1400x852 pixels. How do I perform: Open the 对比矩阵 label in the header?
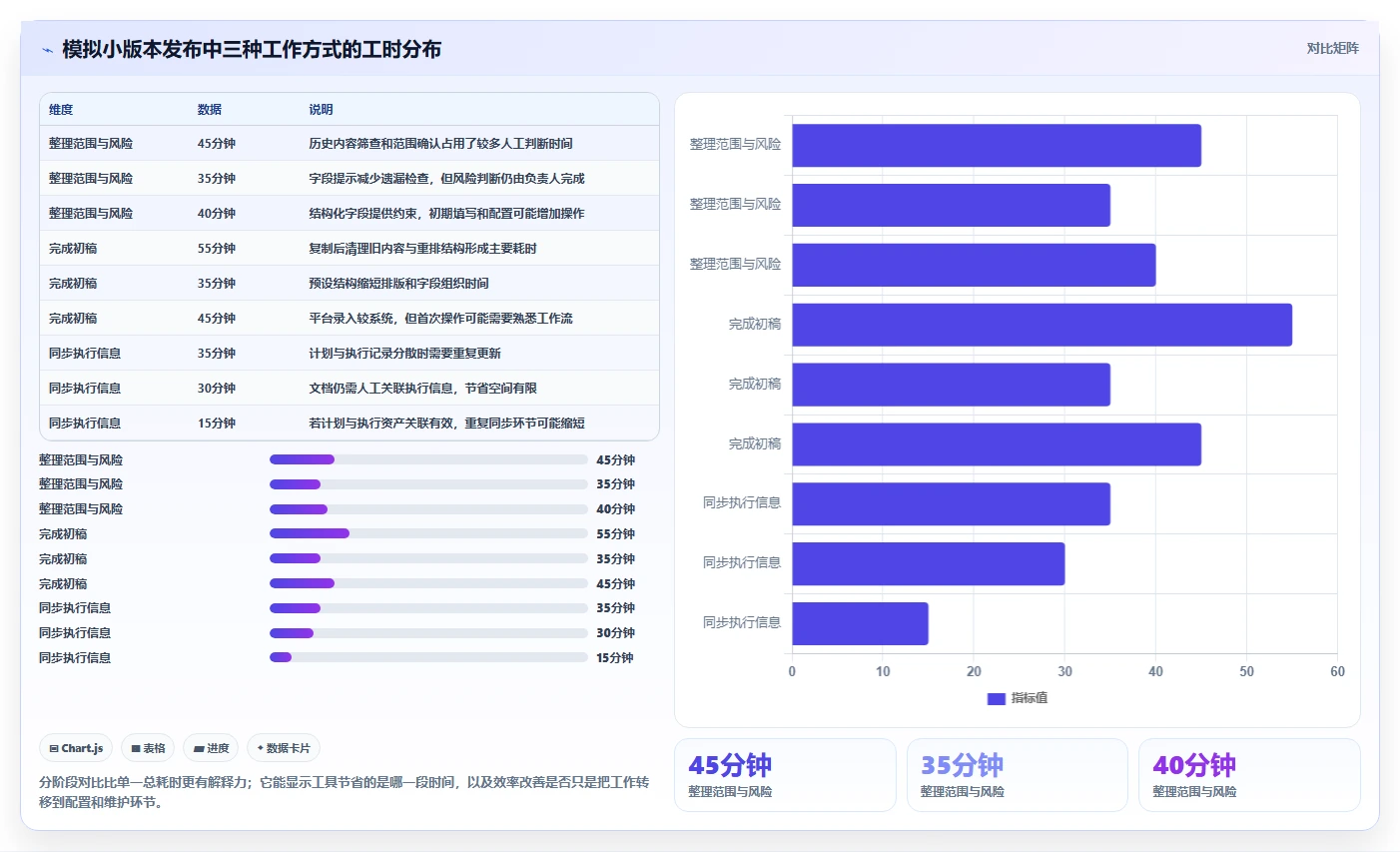[1332, 48]
